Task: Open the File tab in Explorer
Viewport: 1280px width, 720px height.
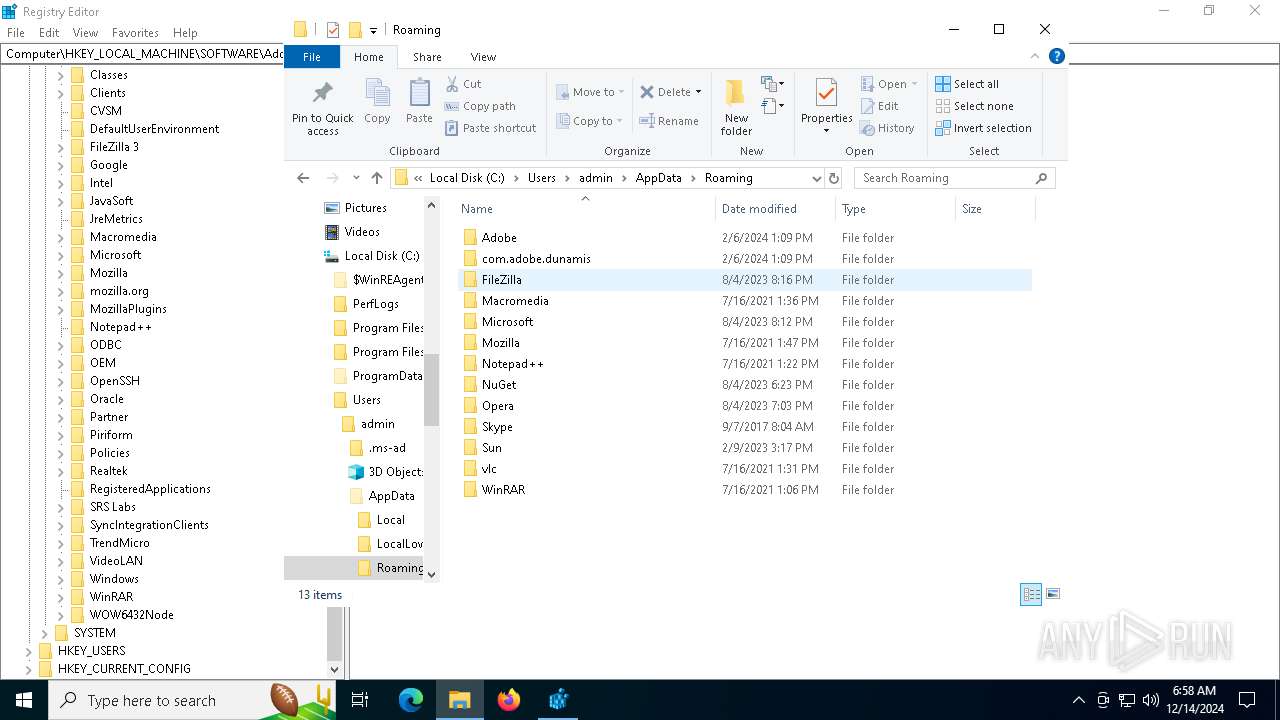Action: (x=312, y=57)
